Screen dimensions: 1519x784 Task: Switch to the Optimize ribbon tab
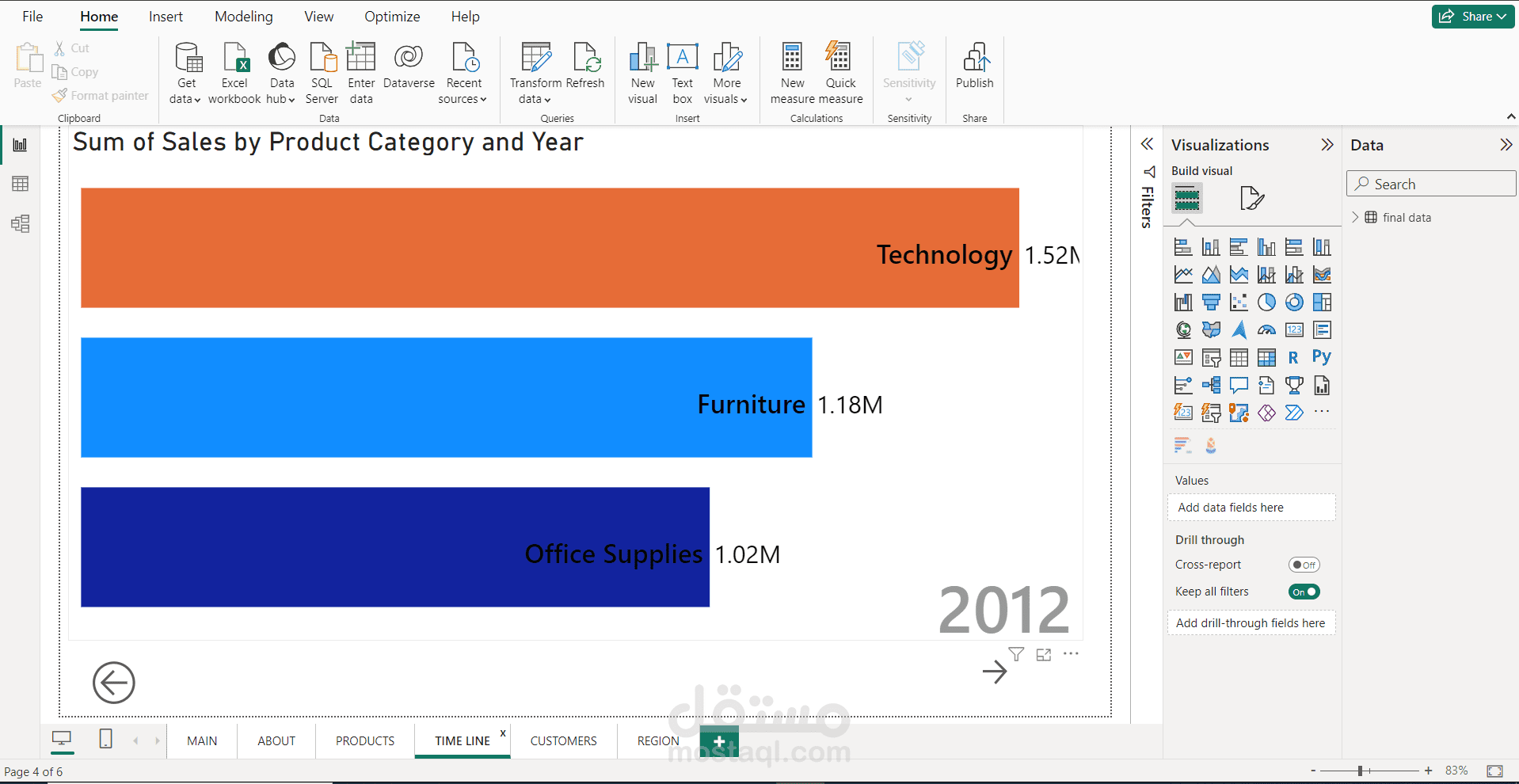(x=392, y=17)
